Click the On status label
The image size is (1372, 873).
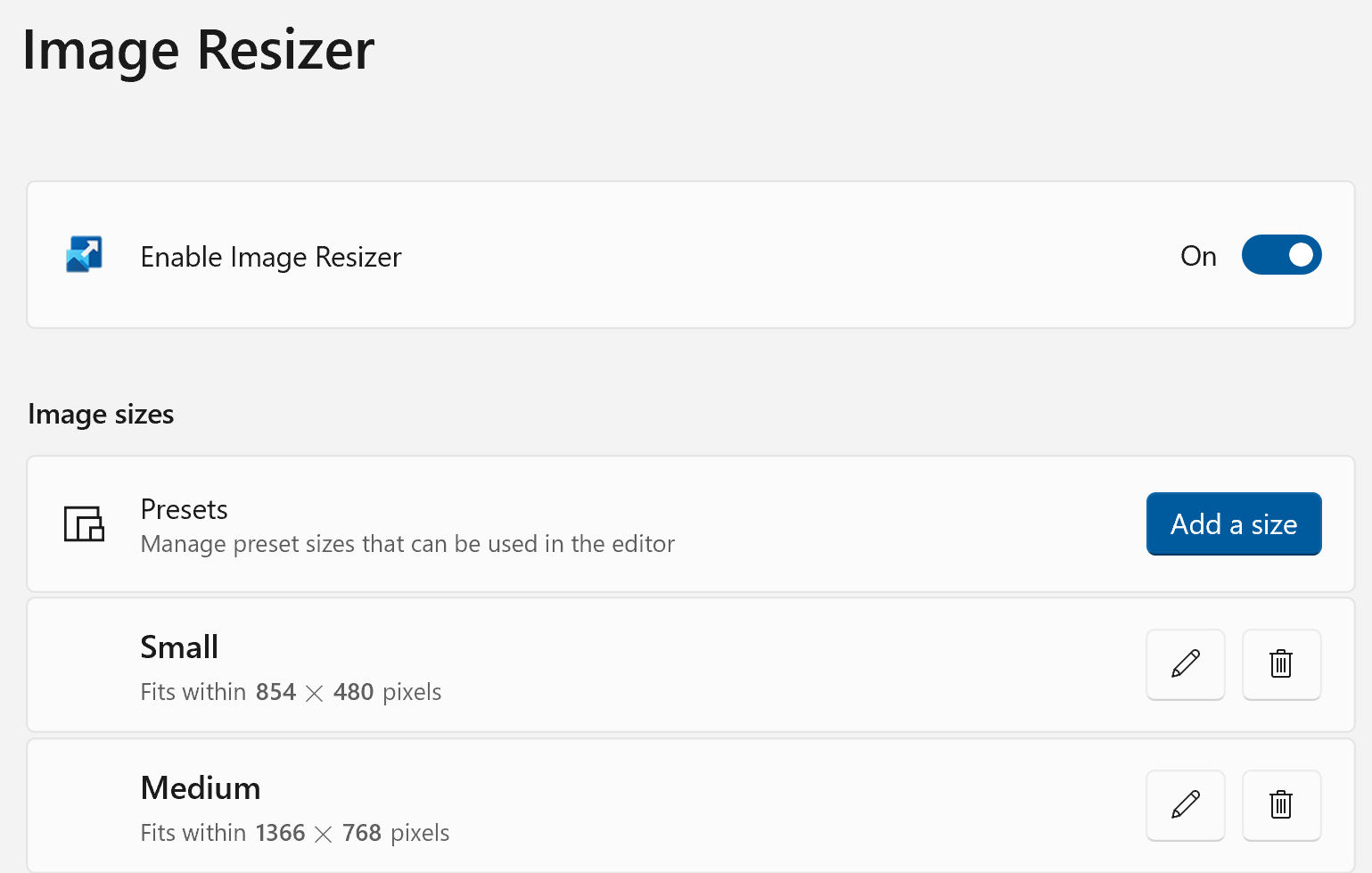point(1198,257)
